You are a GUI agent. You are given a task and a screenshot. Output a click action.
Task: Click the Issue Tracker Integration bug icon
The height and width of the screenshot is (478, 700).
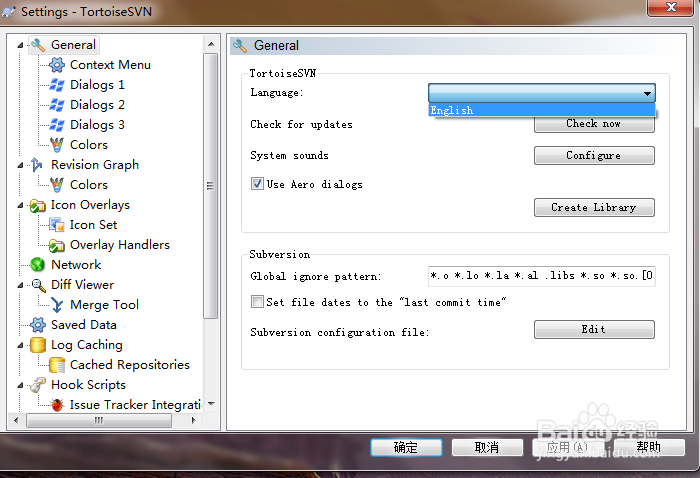click(x=57, y=405)
